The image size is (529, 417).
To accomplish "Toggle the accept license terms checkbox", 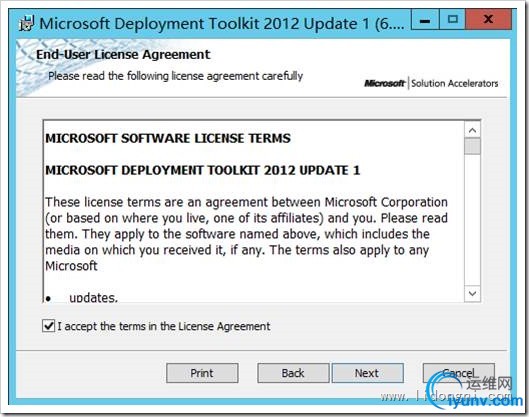I will [49, 326].
